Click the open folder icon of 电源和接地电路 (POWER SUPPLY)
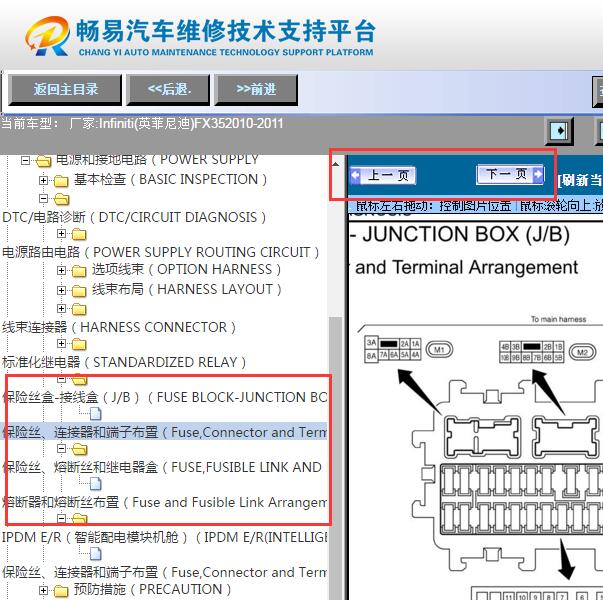 pos(43,161)
